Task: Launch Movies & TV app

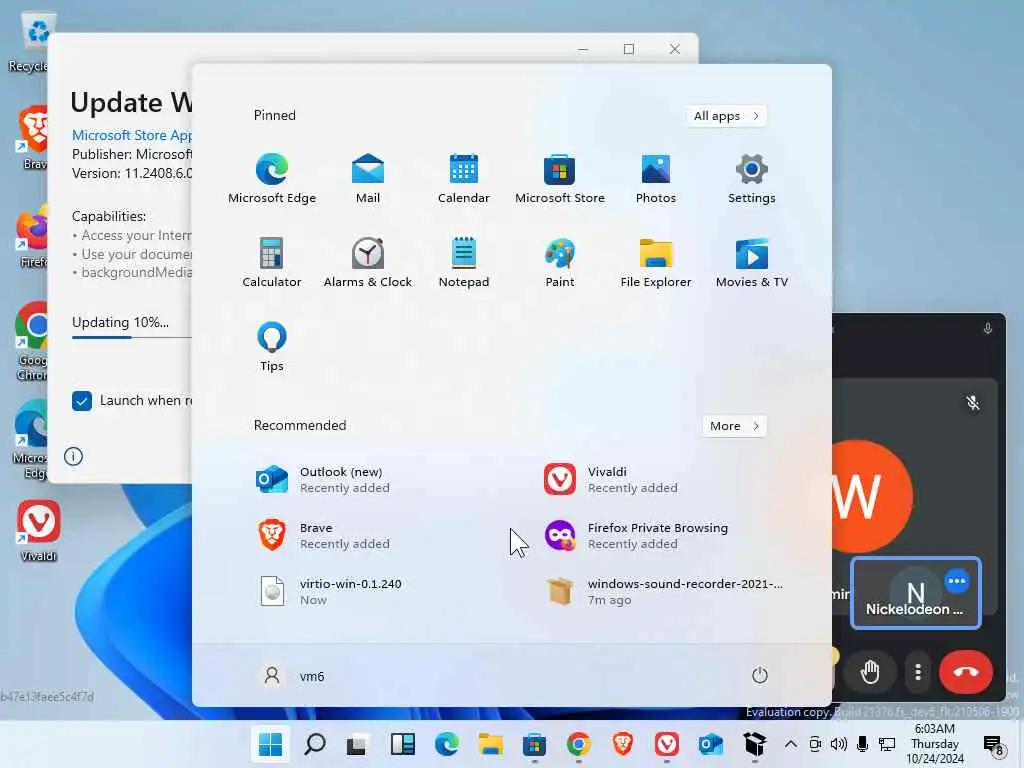Action: [x=752, y=263]
